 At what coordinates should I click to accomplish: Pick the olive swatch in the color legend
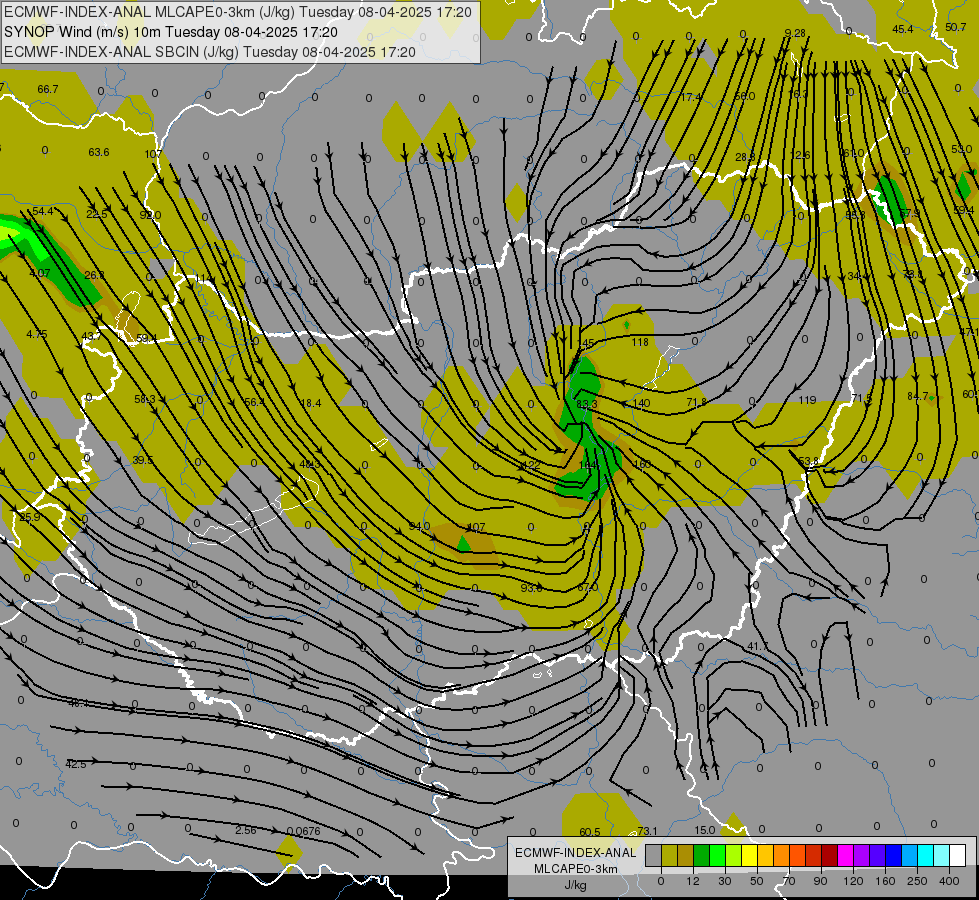coord(669,856)
